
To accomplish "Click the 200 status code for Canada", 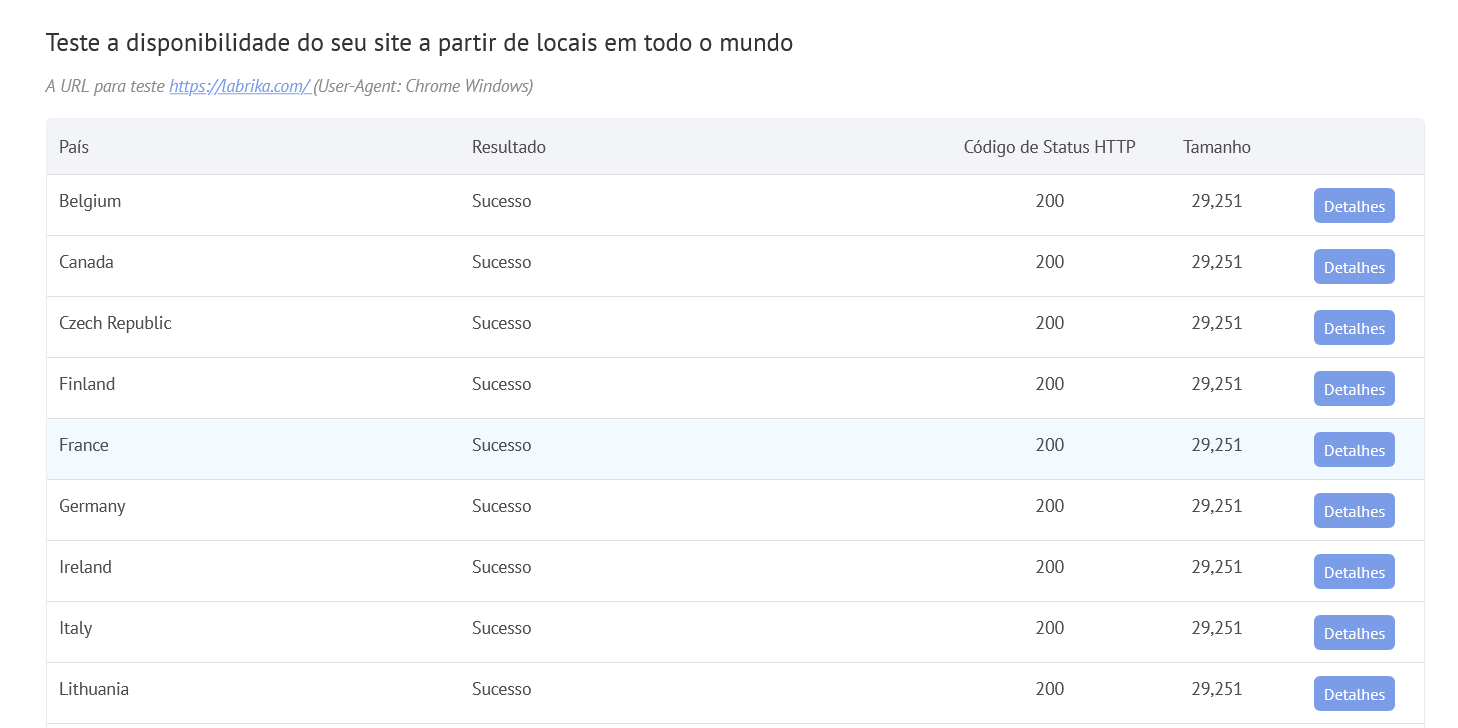I will coord(1049,262).
